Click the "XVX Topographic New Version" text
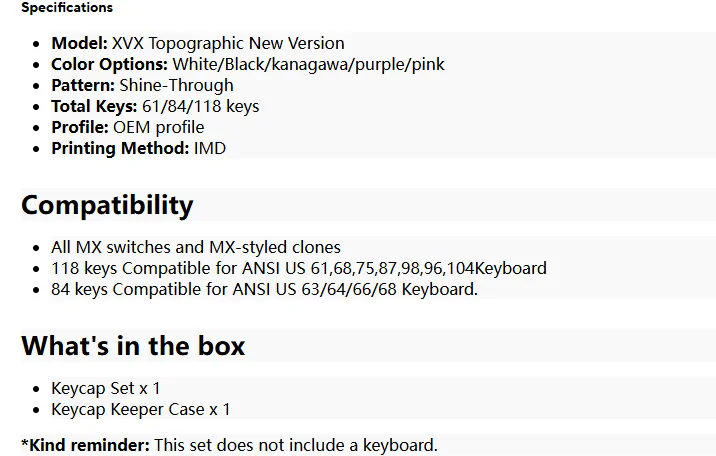This screenshot has width=716, height=456. tap(228, 43)
